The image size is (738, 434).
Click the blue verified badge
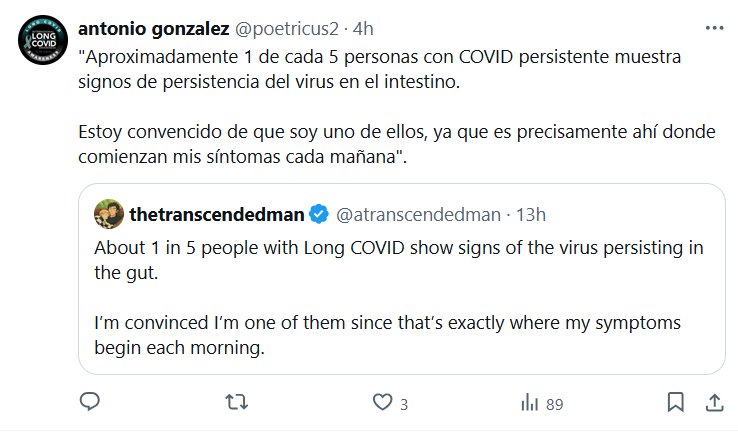319,213
